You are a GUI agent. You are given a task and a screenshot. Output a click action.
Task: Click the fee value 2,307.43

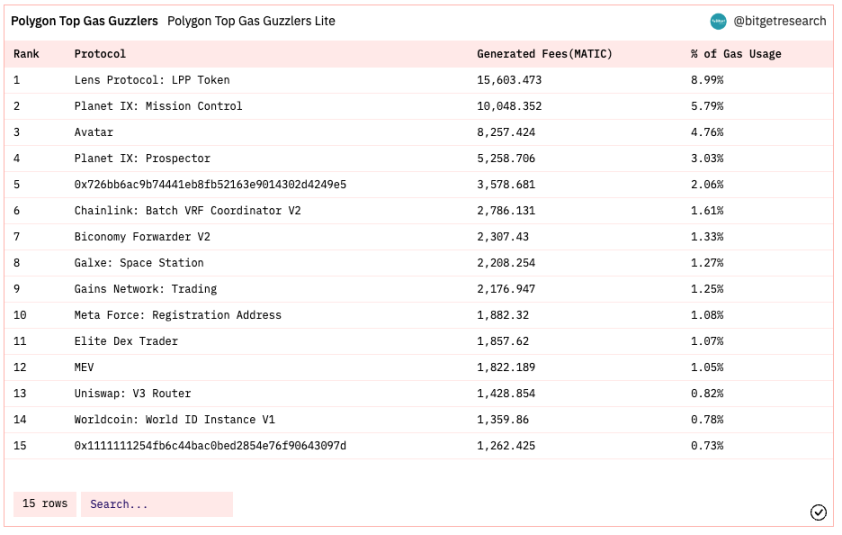tap(503, 237)
